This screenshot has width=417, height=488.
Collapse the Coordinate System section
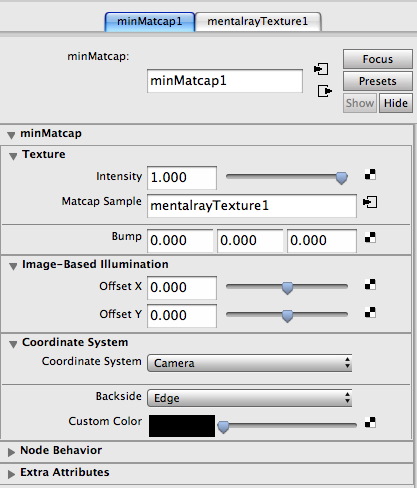tap(13, 344)
